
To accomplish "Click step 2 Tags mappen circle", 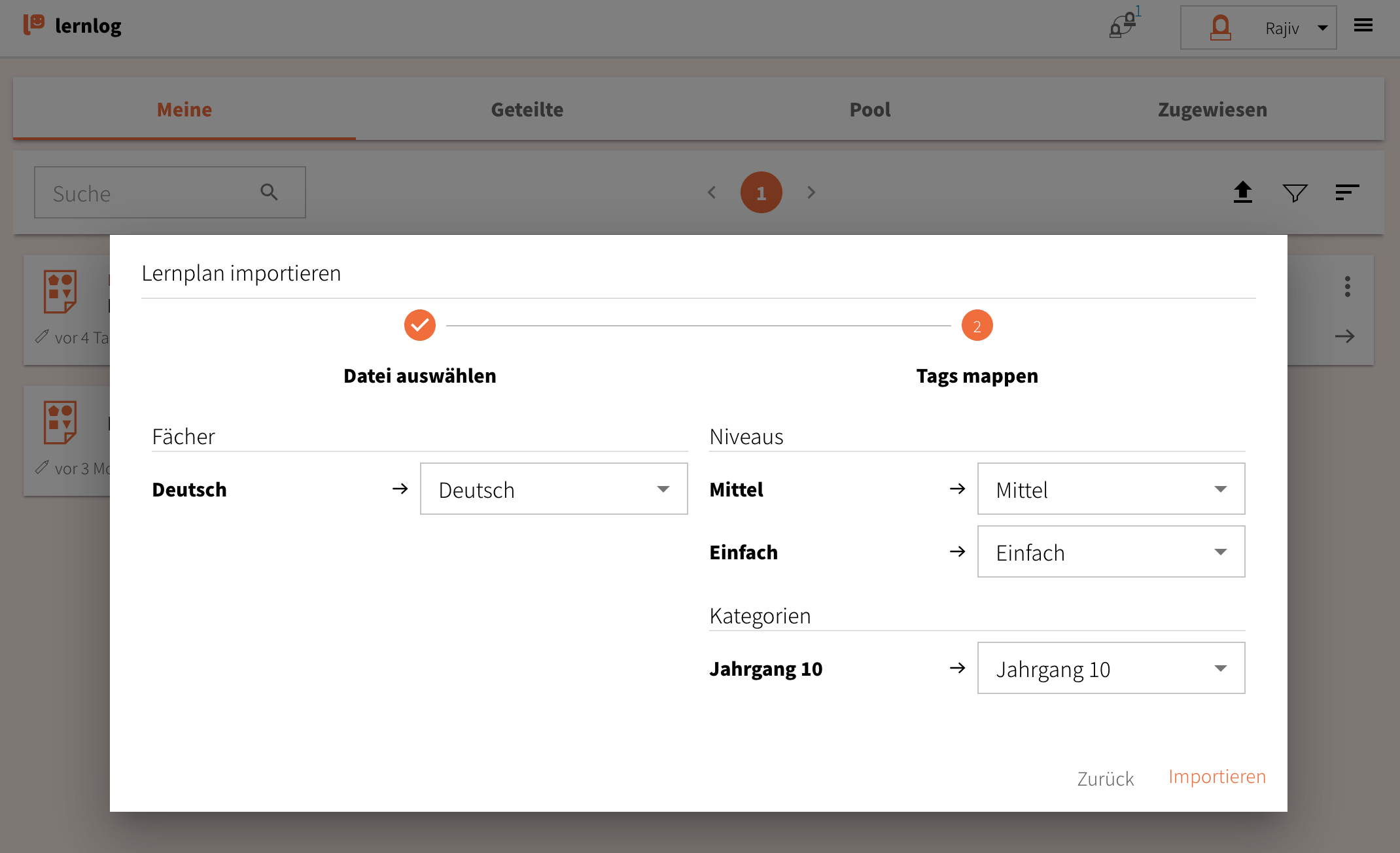I will coord(977,325).
